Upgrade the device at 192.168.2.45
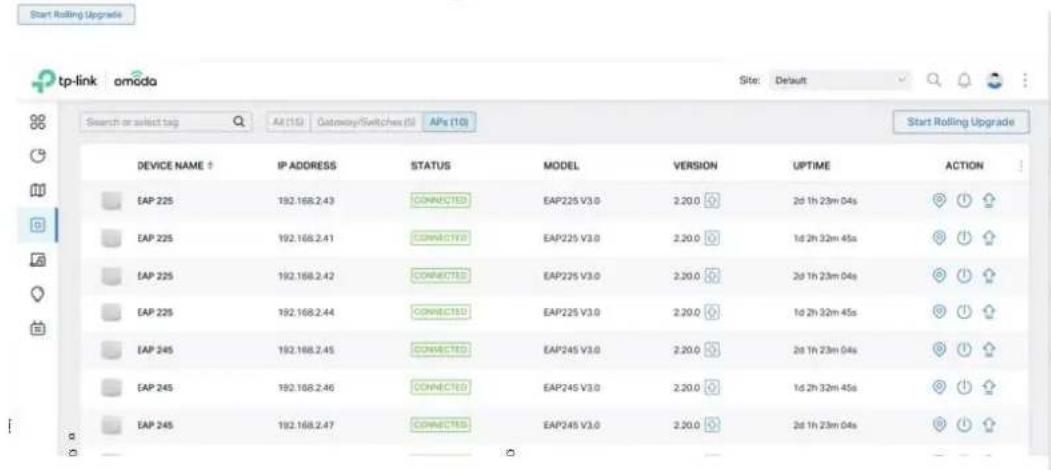This screenshot has width=1051, height=470. [989, 349]
